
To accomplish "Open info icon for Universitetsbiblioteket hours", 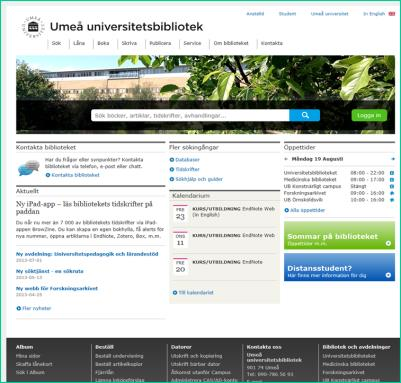I will tap(392, 173).
